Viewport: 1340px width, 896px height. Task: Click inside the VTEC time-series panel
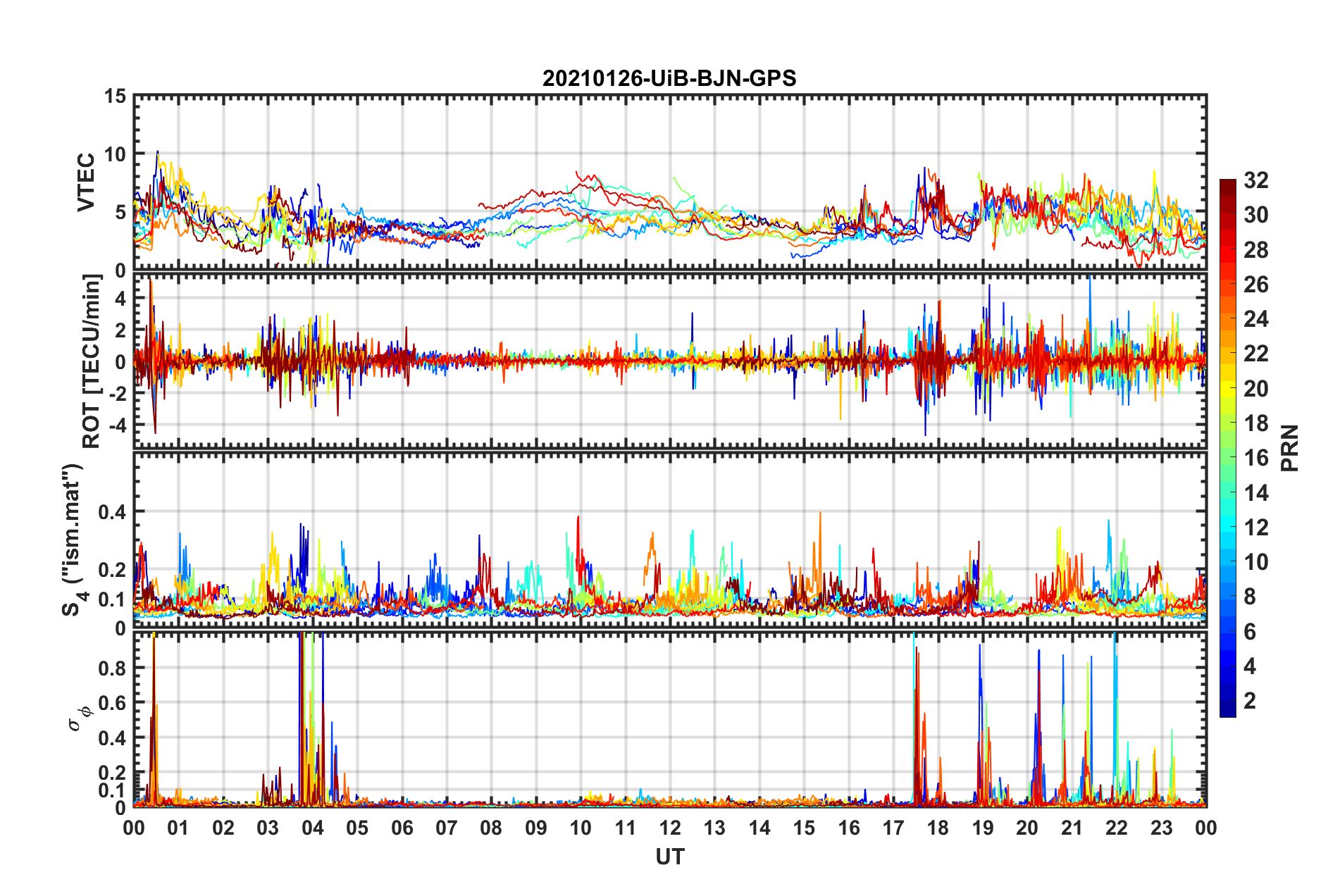tap(670, 183)
